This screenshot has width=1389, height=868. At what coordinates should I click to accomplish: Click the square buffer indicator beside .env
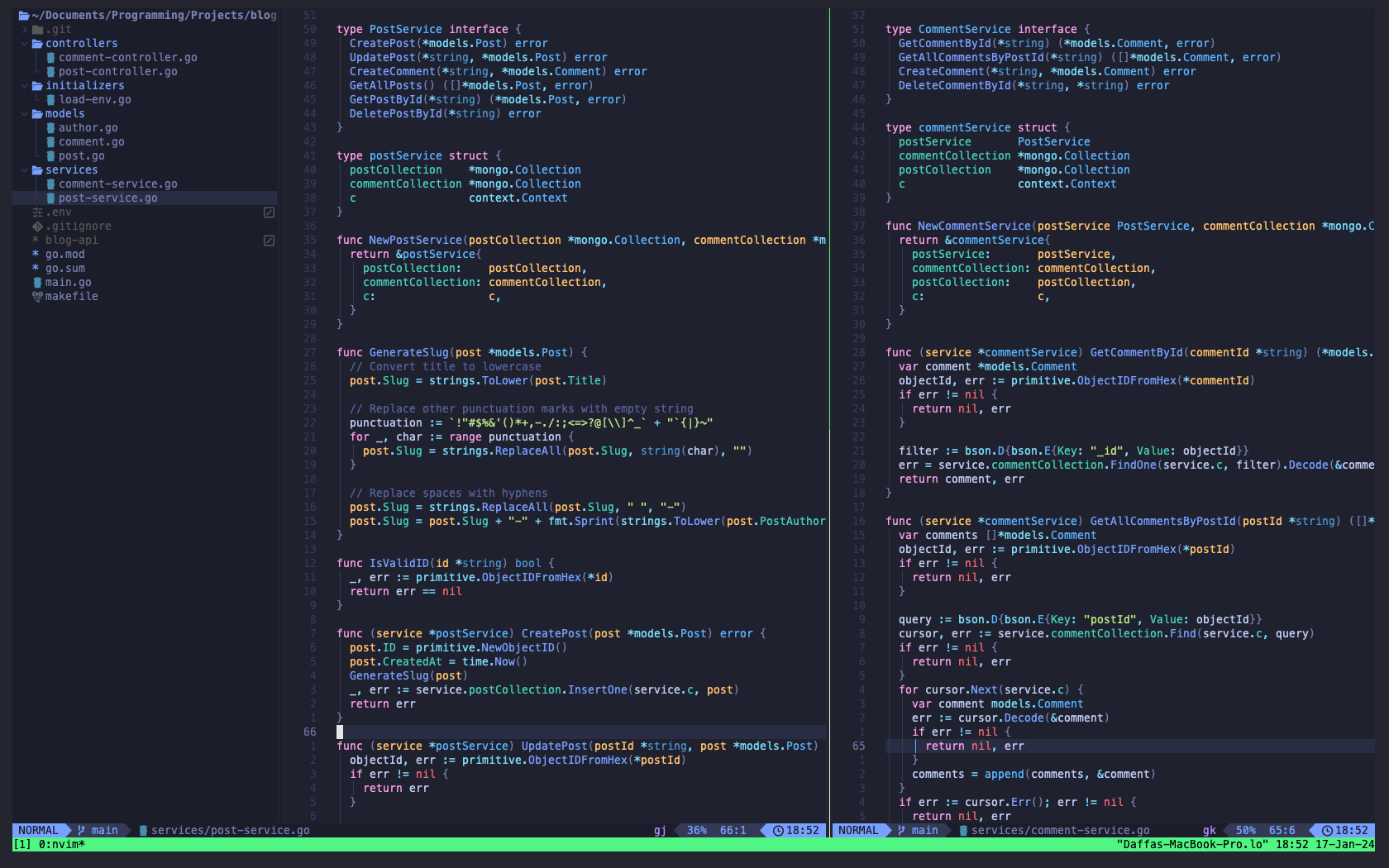tap(269, 212)
